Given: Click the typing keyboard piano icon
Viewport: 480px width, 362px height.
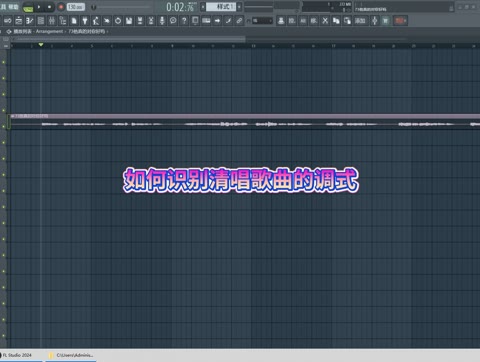Looking at the screenshot, I should [x=206, y=21].
